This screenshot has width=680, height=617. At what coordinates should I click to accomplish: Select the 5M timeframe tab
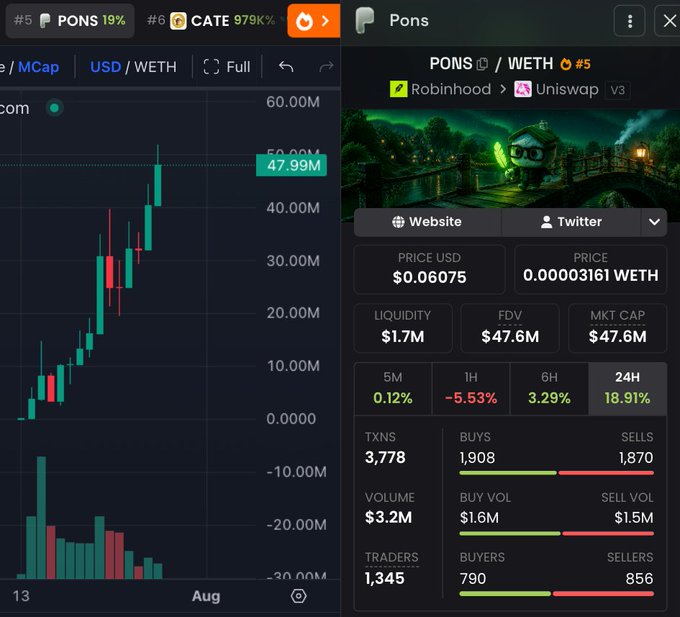[393, 388]
